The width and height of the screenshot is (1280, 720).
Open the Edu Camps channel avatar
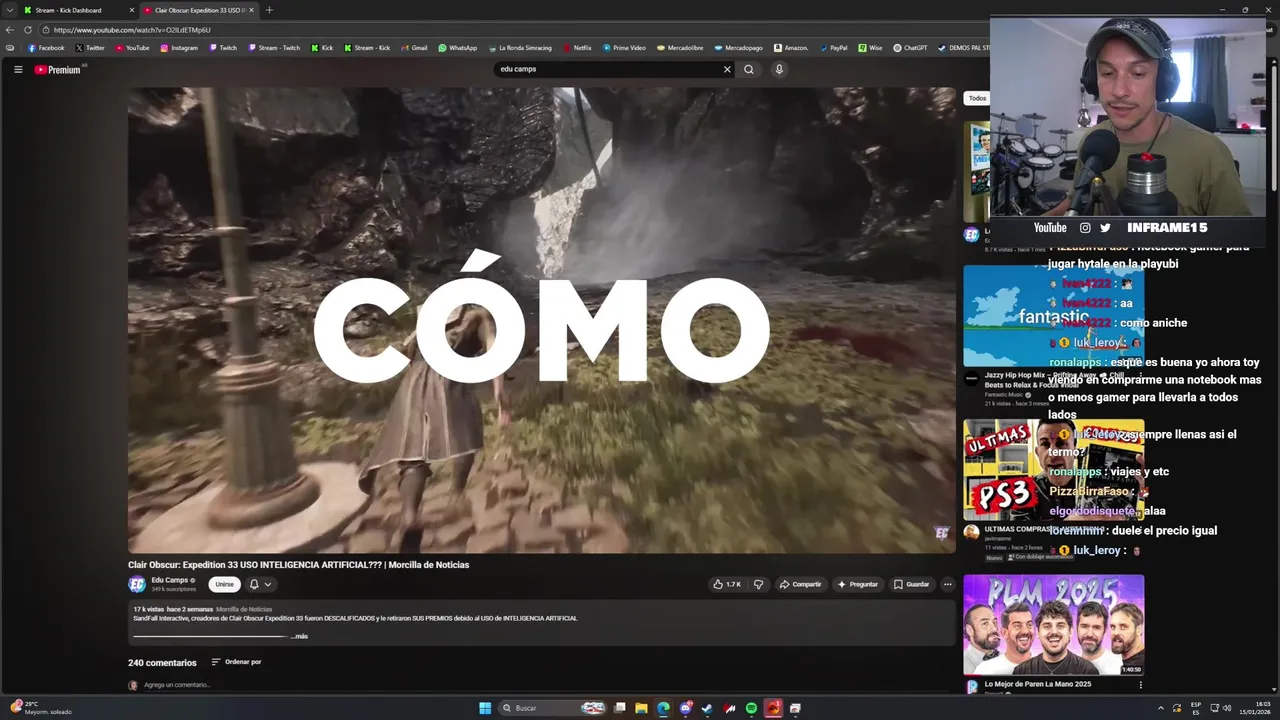click(x=137, y=584)
